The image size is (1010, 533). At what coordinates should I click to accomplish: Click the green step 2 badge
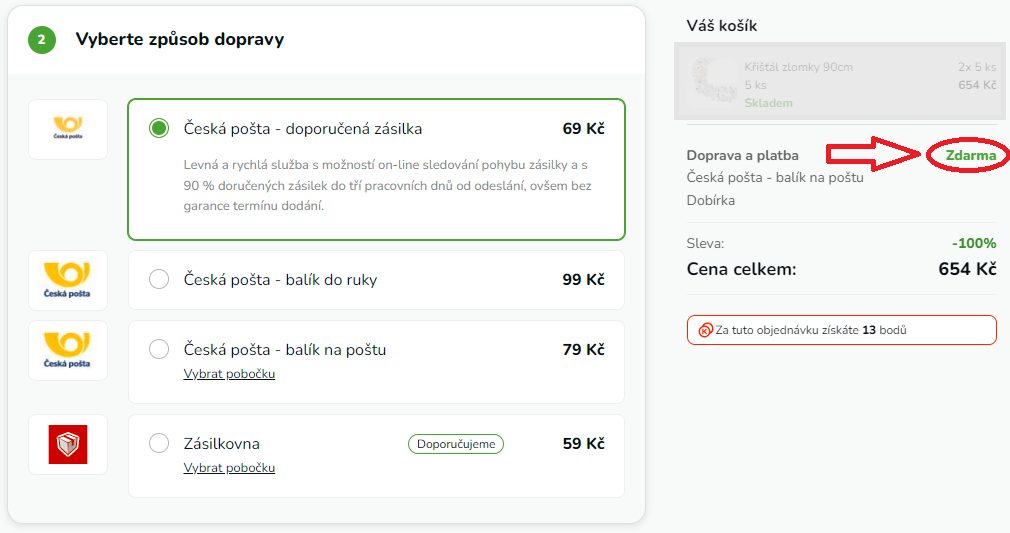click(x=42, y=40)
